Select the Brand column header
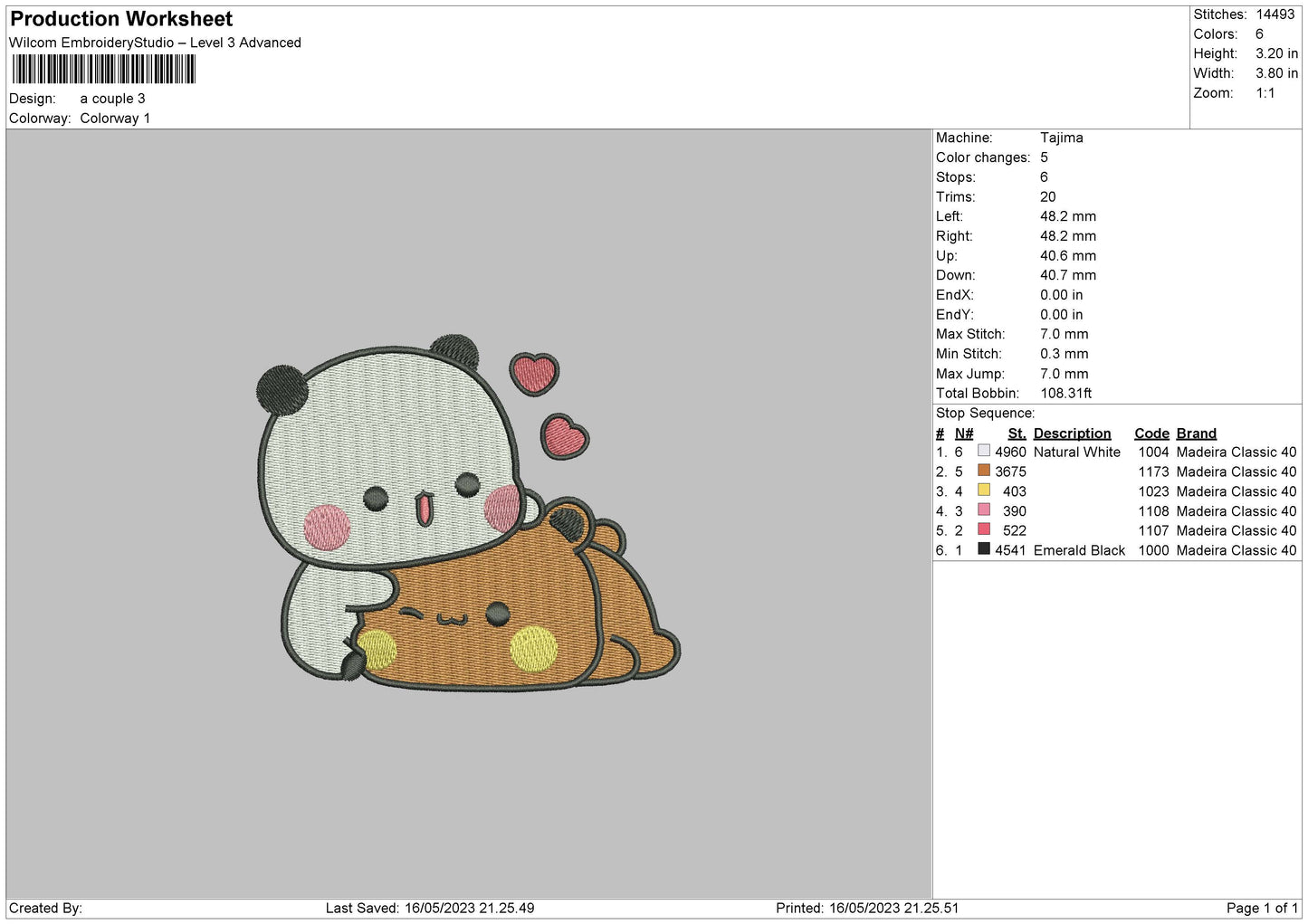1308x924 pixels. [1196, 433]
